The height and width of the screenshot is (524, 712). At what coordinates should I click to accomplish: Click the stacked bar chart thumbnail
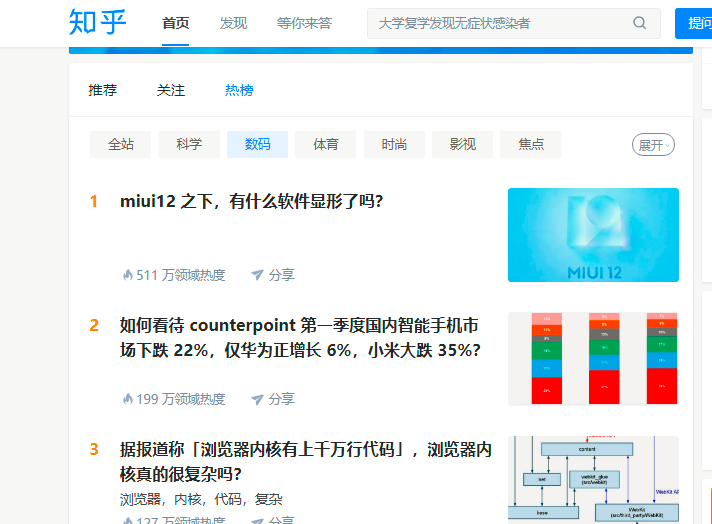(593, 359)
